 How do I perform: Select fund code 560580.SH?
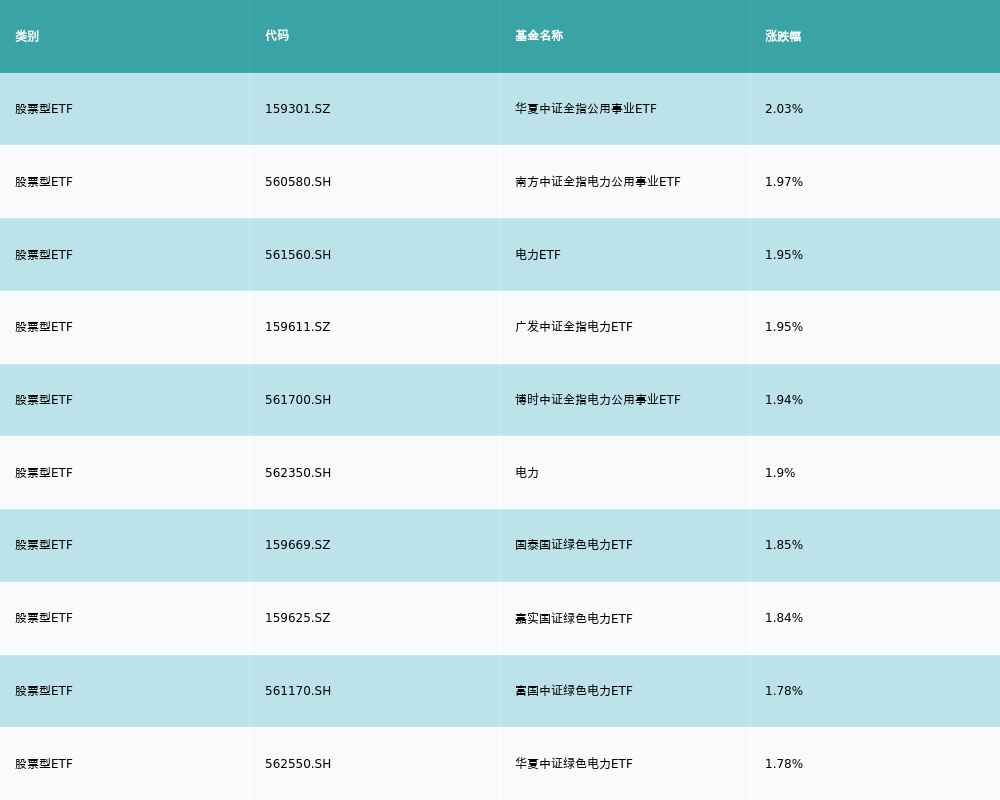(298, 182)
